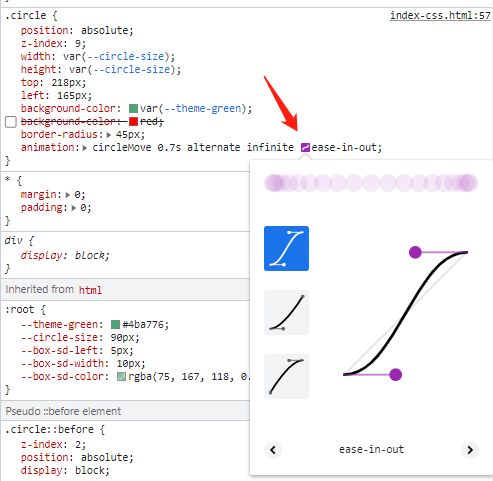Select the ease-in curve preset thumbnail
The image size is (493, 481).
(286, 313)
